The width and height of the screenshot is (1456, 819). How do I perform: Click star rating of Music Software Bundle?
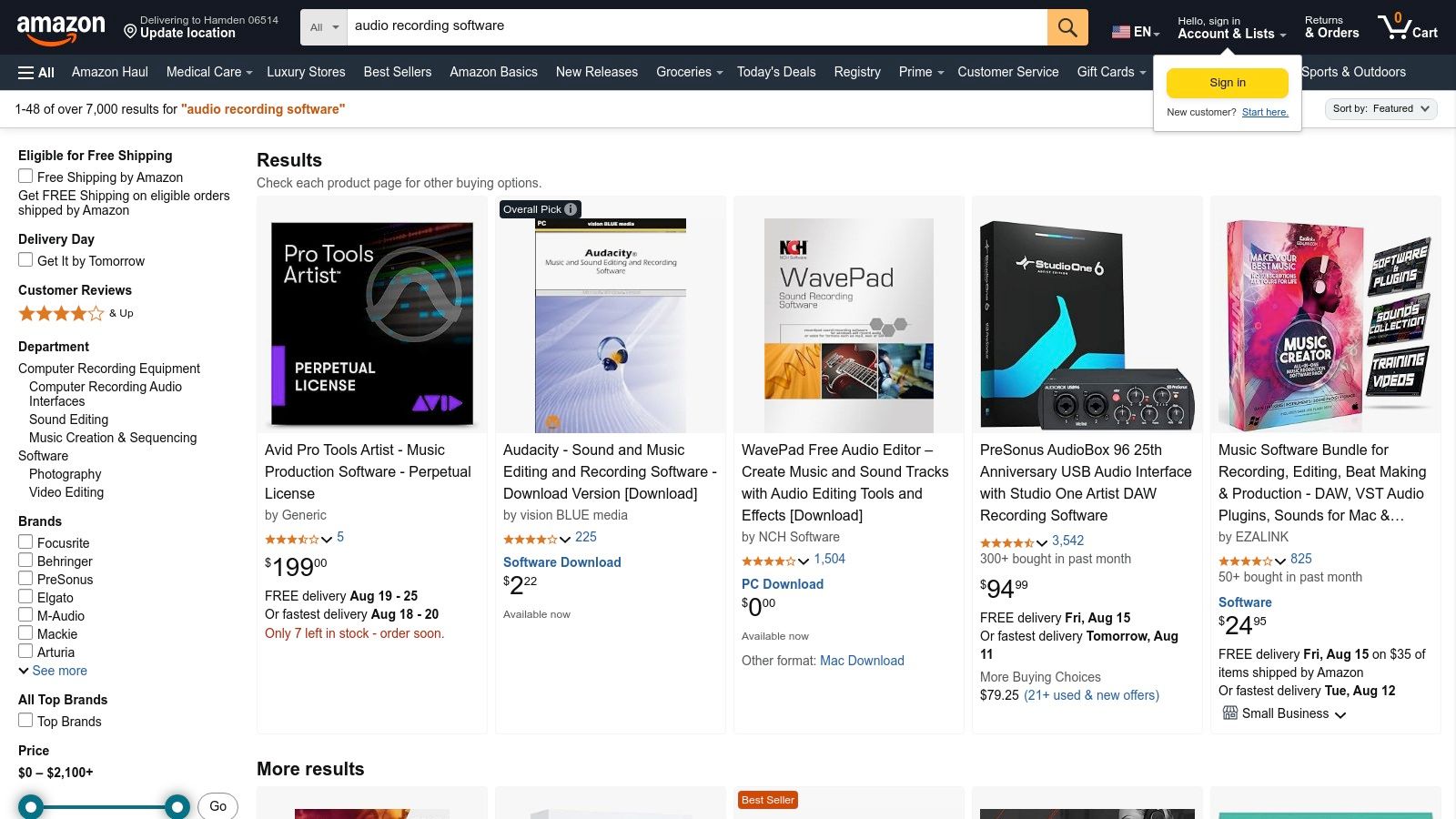(1252, 561)
